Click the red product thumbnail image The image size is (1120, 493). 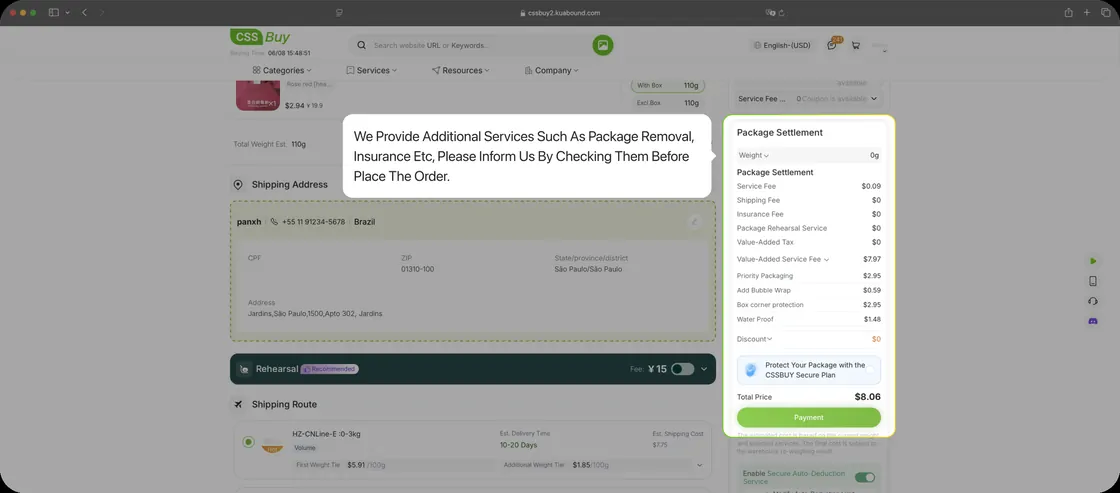[258, 96]
